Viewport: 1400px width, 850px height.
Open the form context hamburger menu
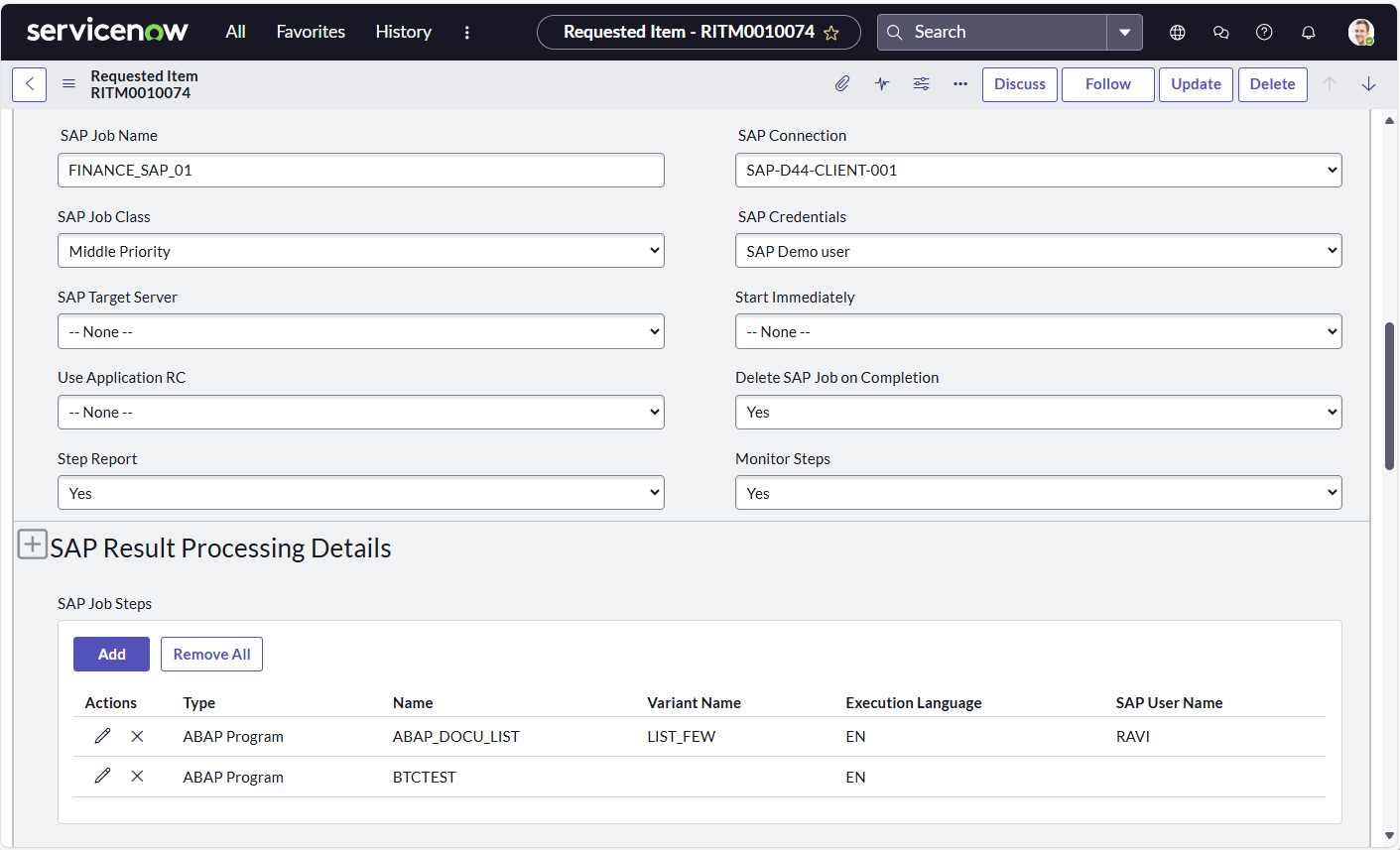(x=68, y=84)
